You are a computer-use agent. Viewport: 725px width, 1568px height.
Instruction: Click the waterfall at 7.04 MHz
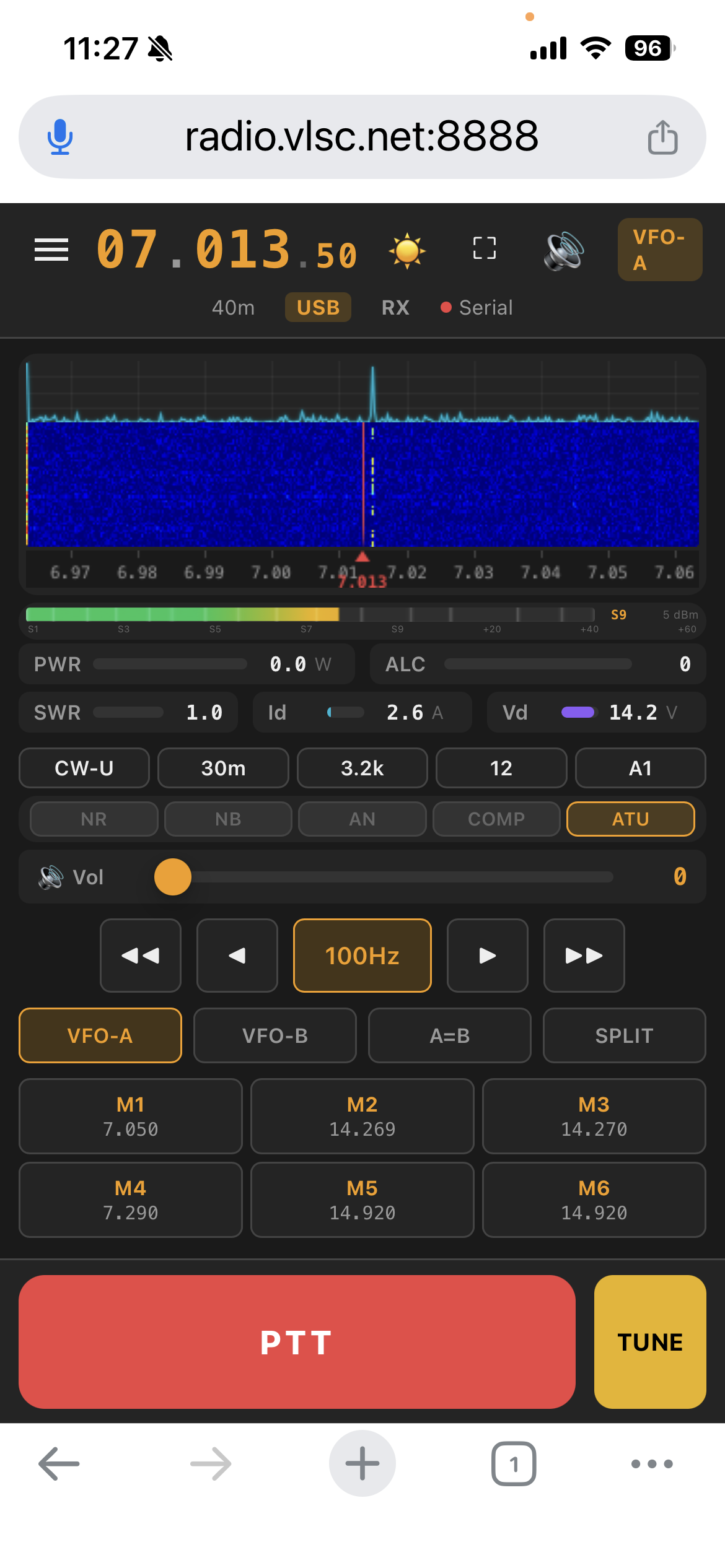pyautogui.click(x=541, y=484)
